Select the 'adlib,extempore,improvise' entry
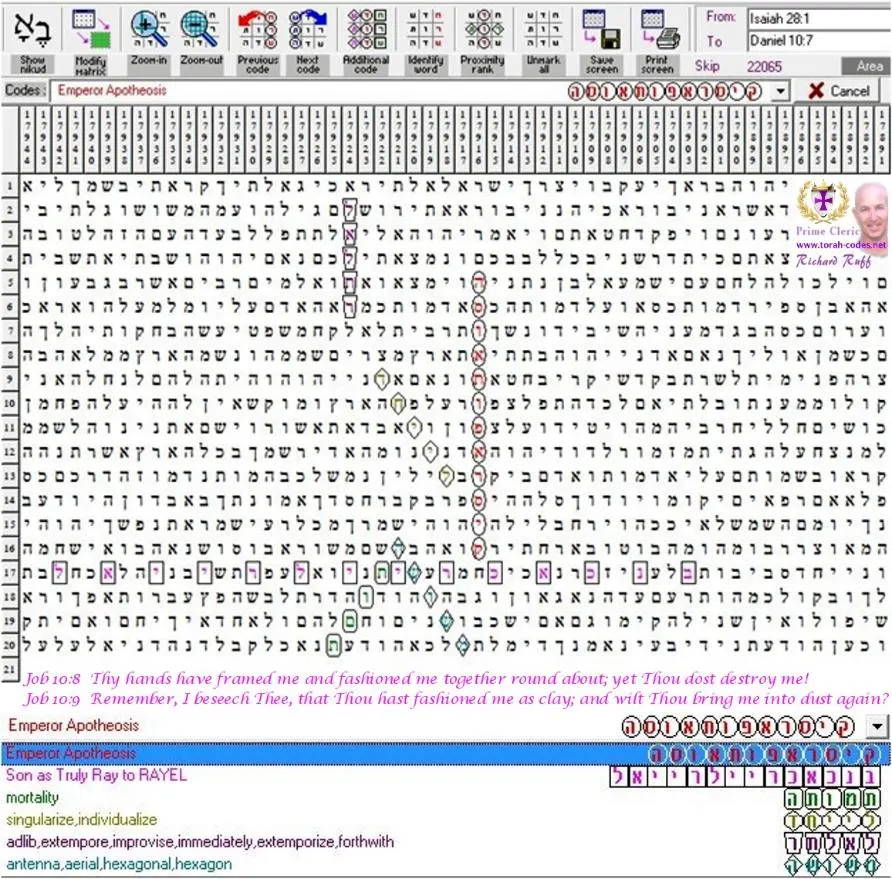Screen dimensions: 892x879 point(445,842)
